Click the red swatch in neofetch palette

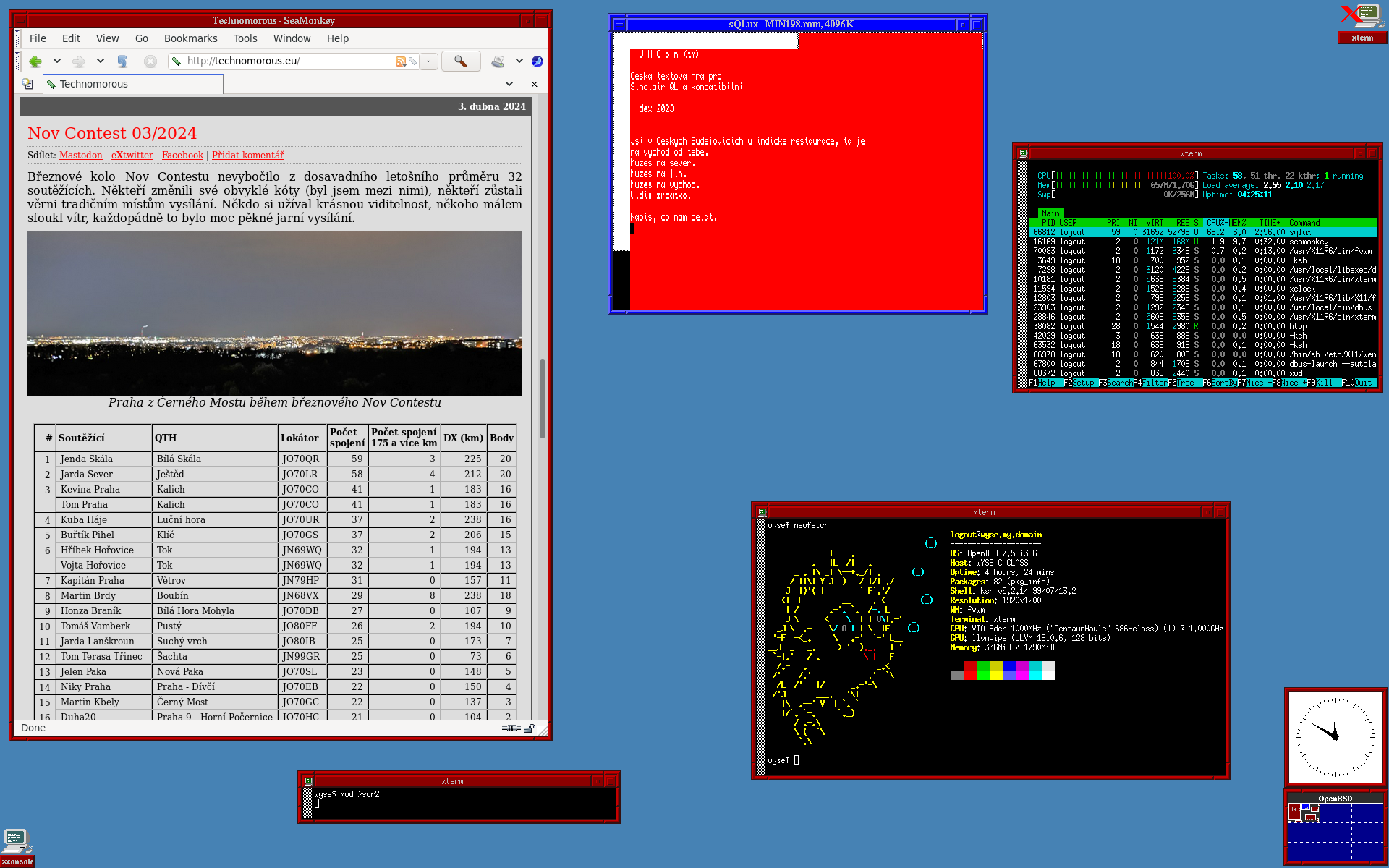point(969,671)
